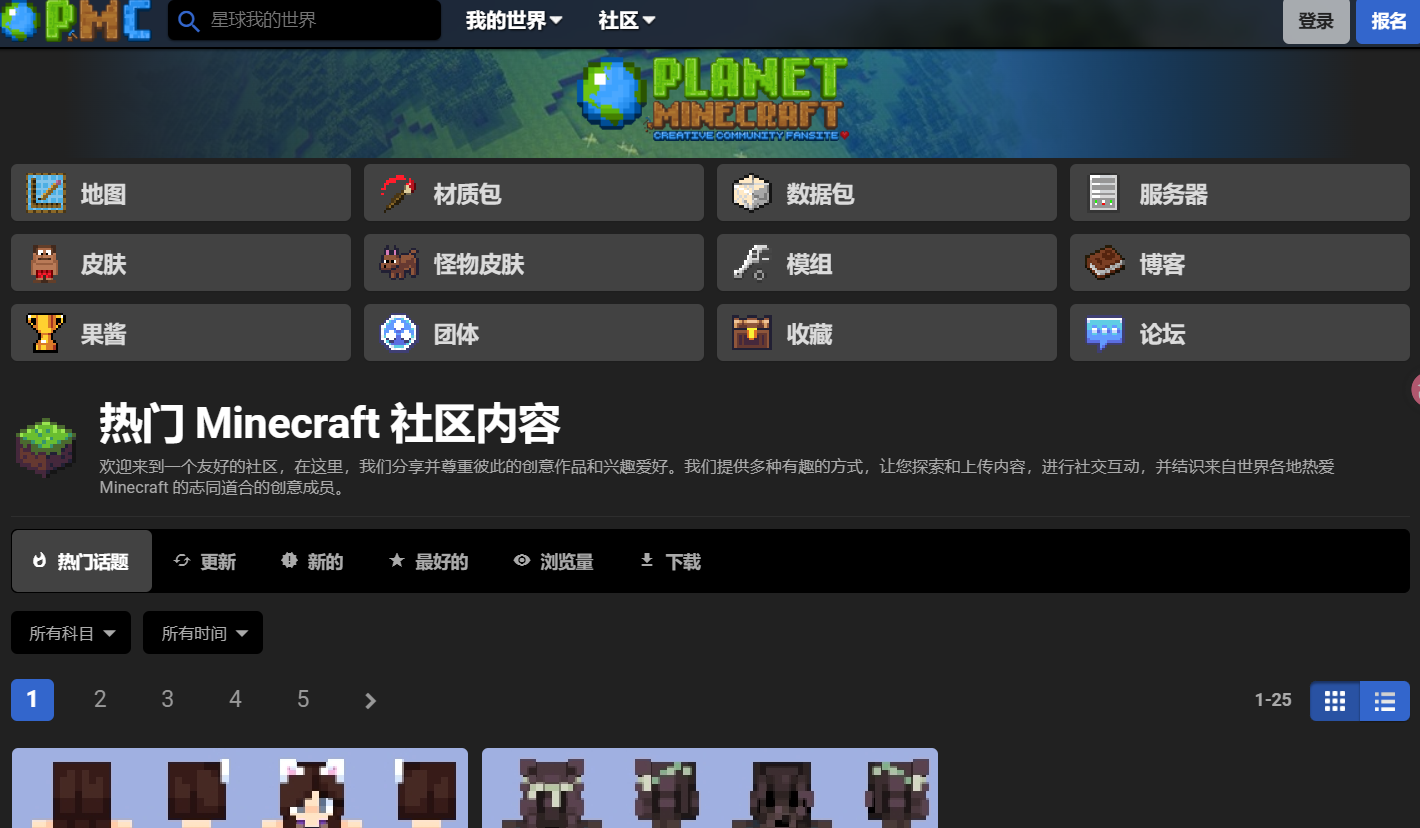Click the Planet Minecraft banner logo
This screenshot has width=1420, height=828.
point(712,98)
